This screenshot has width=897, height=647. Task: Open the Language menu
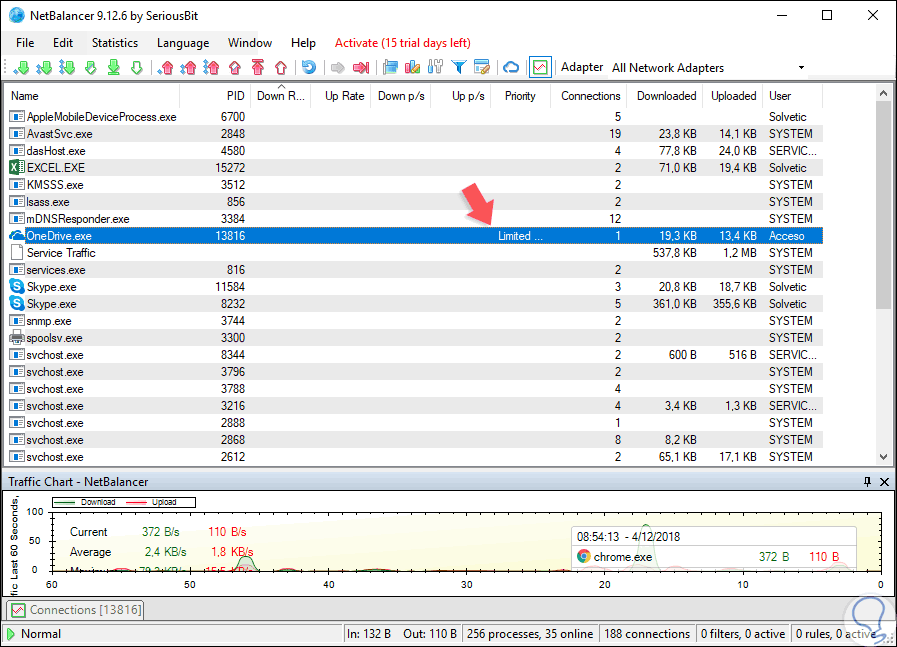coord(183,43)
